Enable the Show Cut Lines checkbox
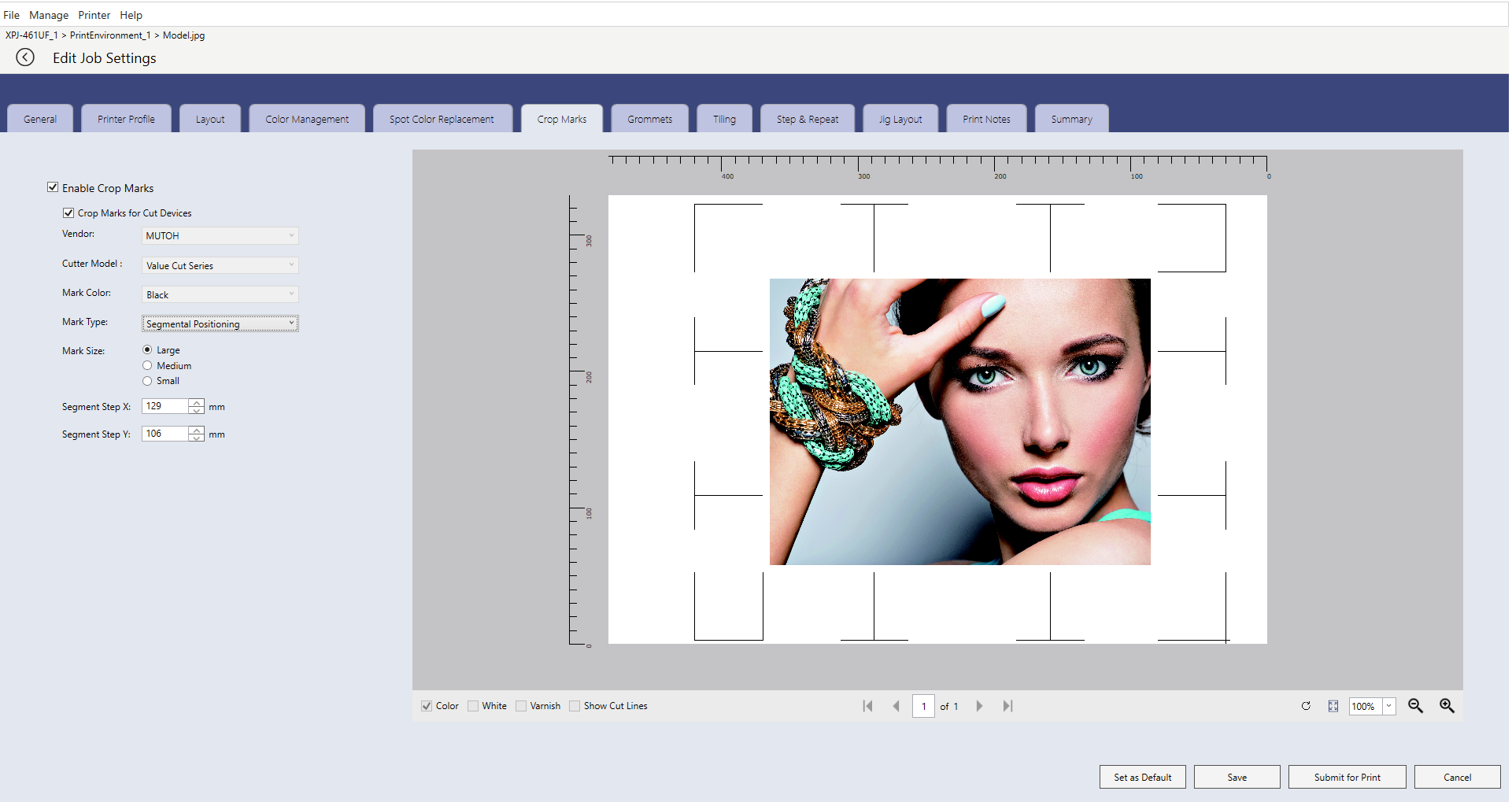 [x=575, y=705]
